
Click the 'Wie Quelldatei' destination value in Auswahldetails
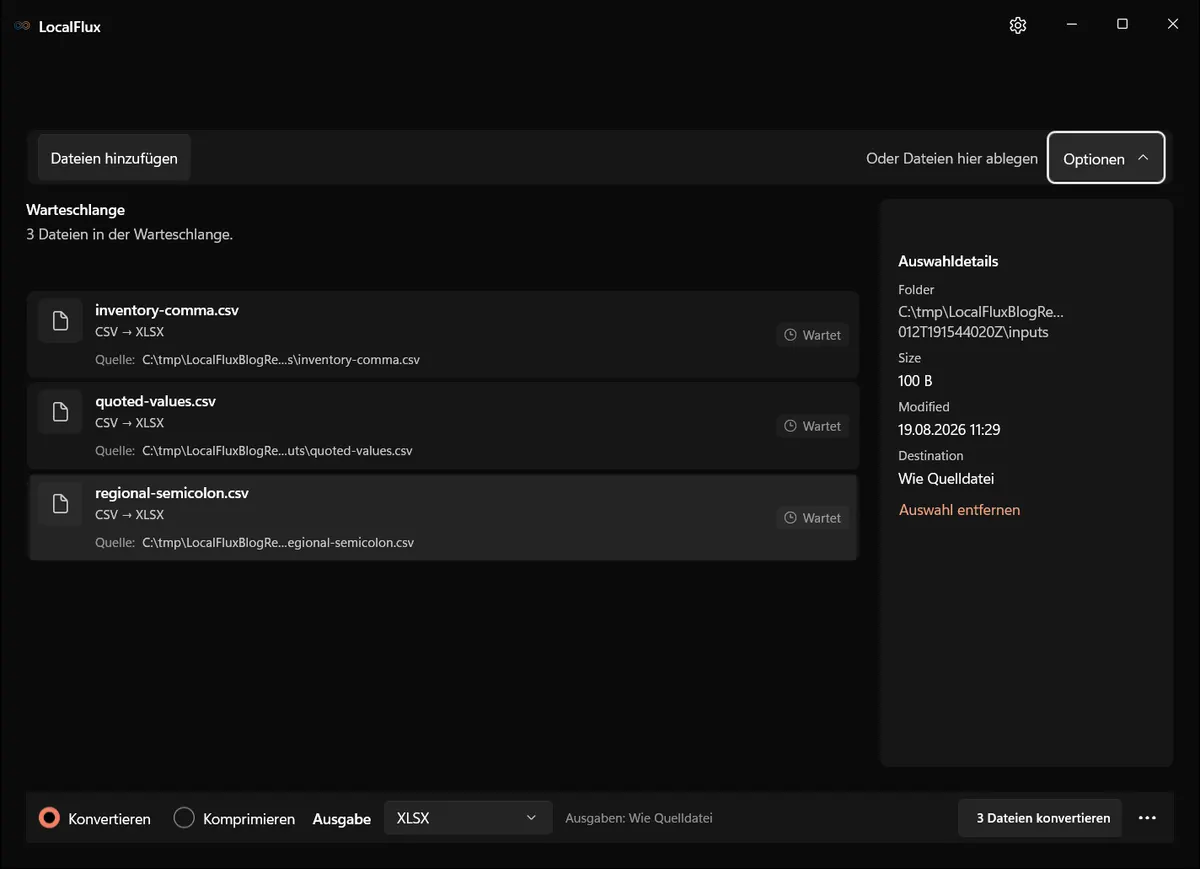pyautogui.click(x=947, y=479)
